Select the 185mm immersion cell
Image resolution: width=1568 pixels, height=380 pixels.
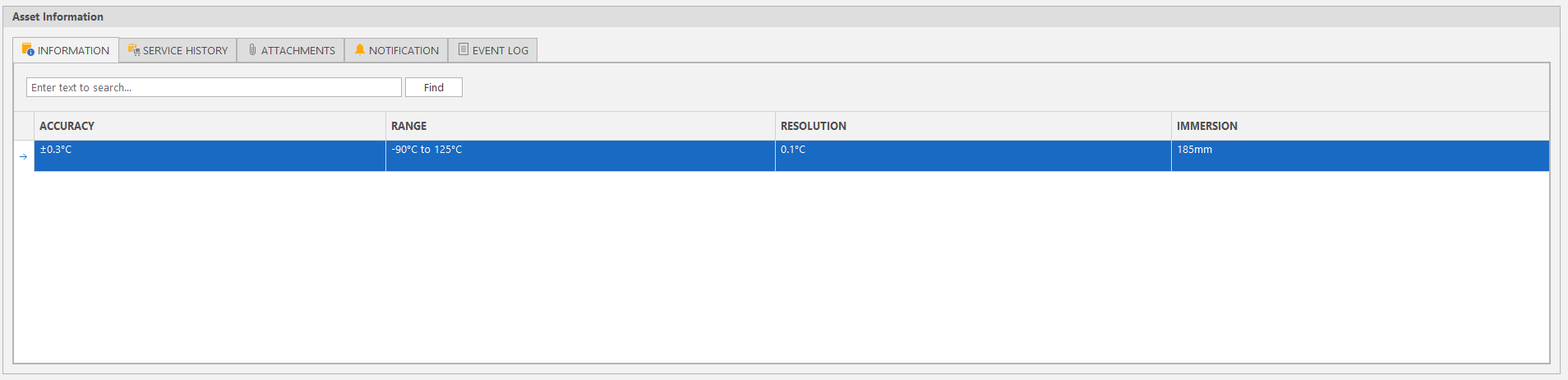[1360, 156]
